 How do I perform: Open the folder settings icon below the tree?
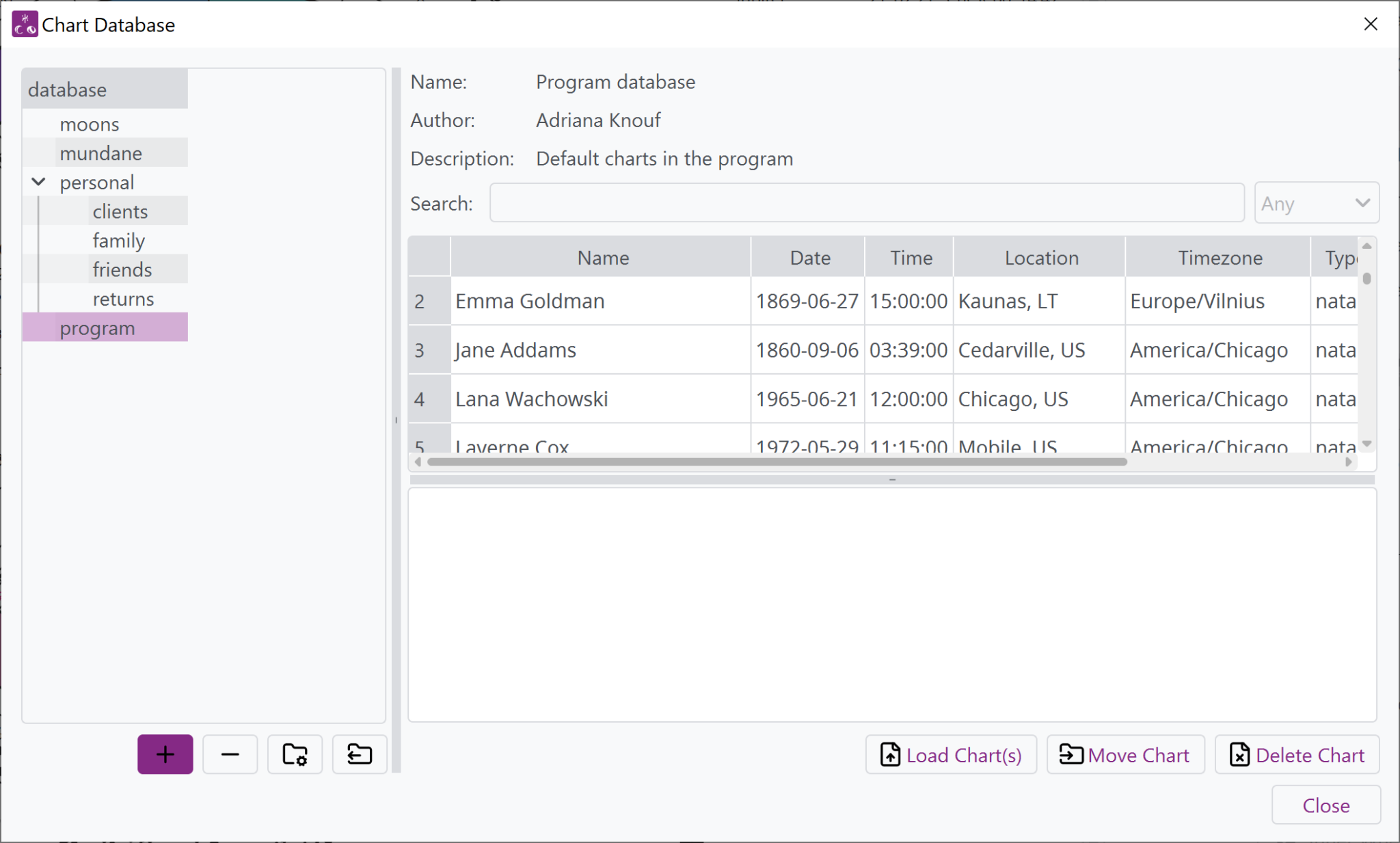[294, 754]
